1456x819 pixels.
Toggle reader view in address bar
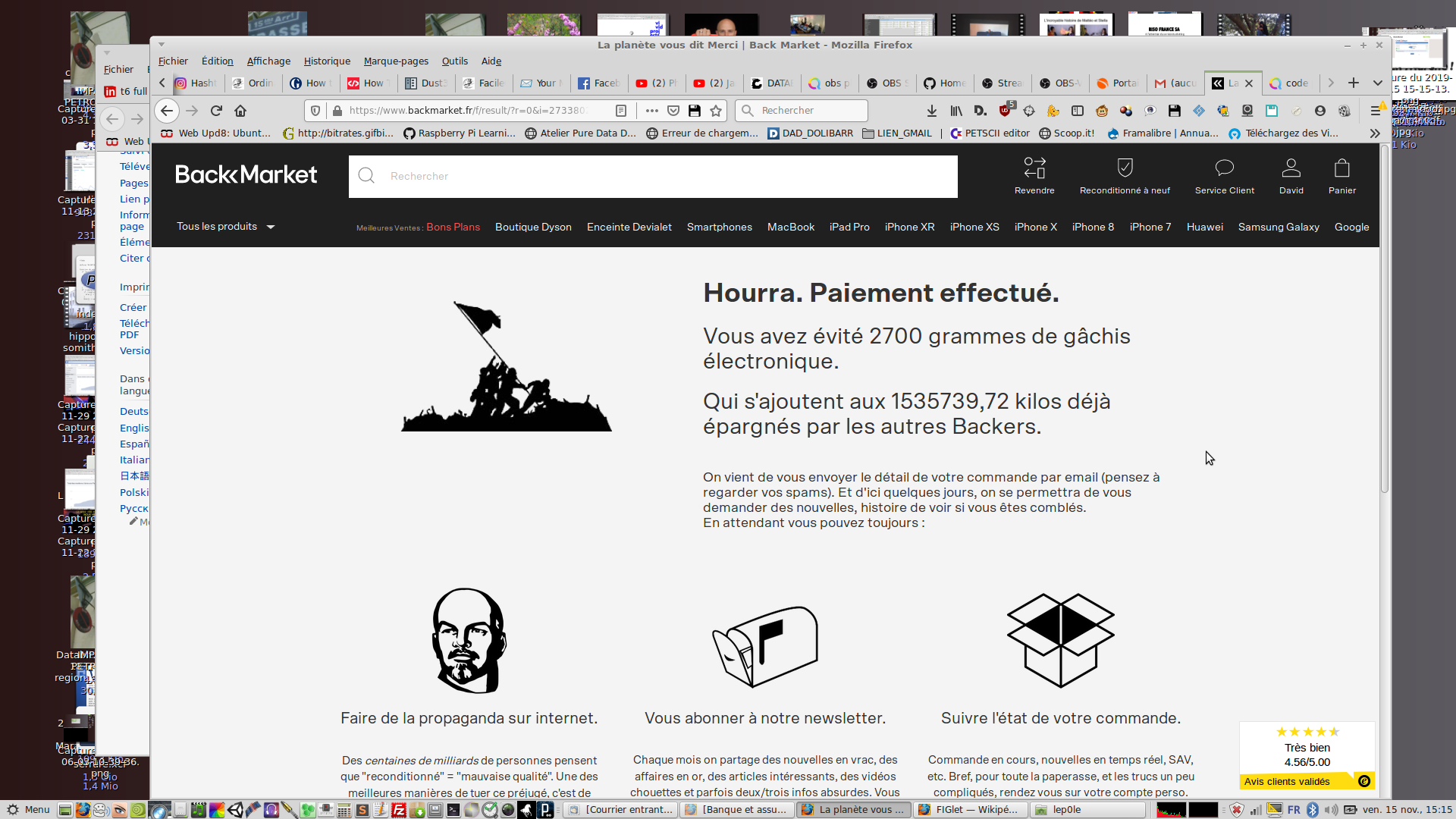pyautogui.click(x=621, y=111)
